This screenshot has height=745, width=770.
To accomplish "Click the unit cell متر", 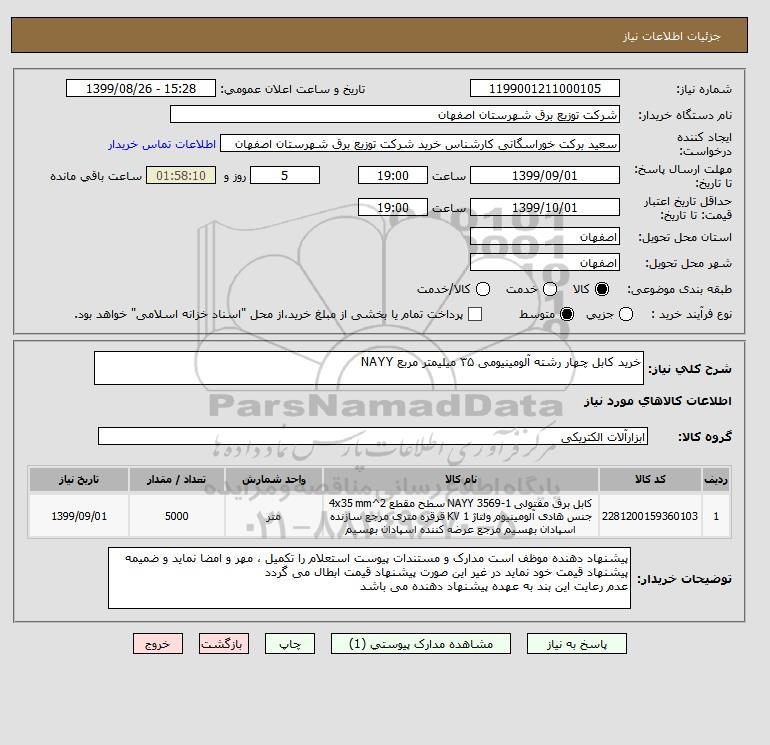I will pos(274,516).
